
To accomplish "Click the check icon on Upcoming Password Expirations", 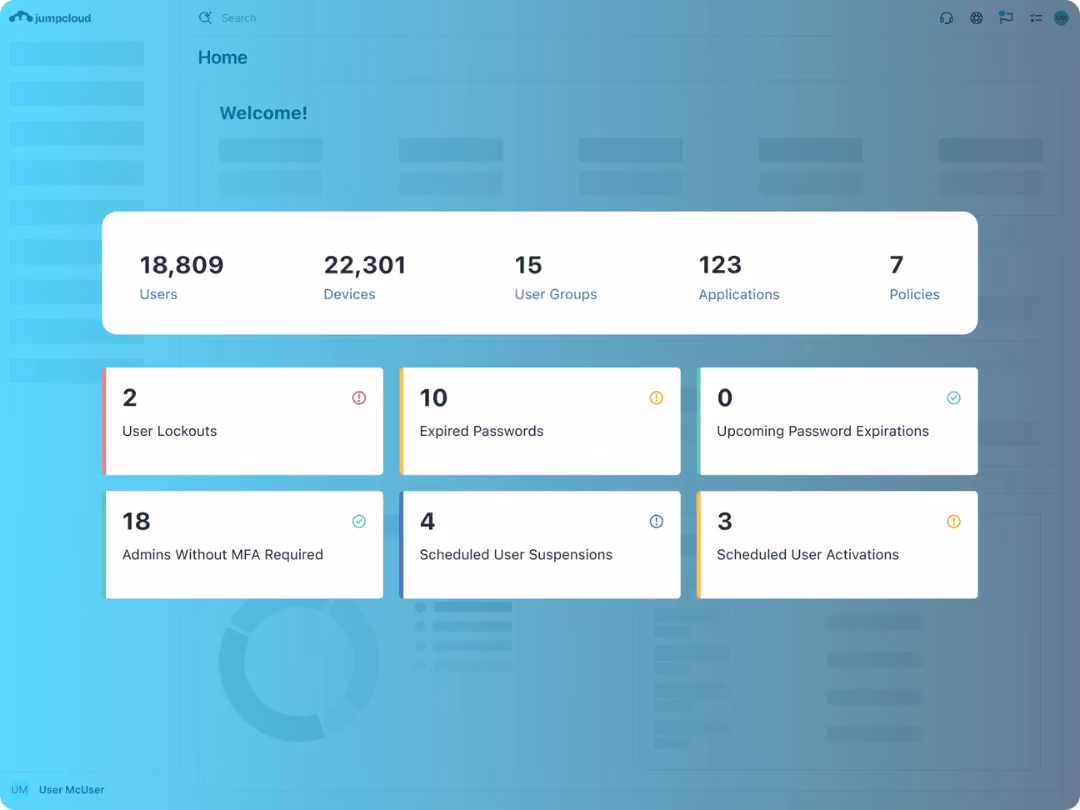I will click(953, 397).
